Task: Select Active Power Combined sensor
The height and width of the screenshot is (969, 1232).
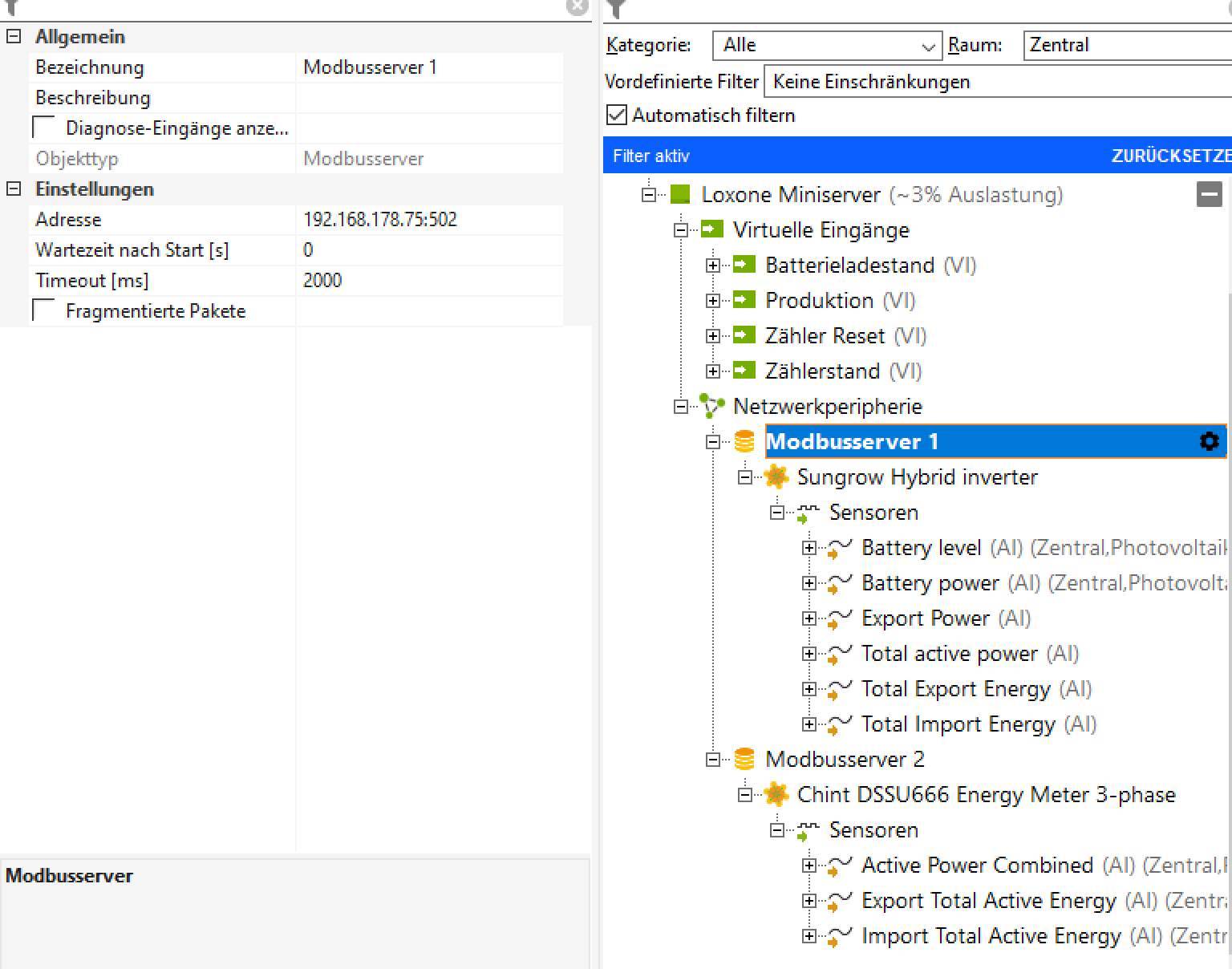Action: [976, 866]
